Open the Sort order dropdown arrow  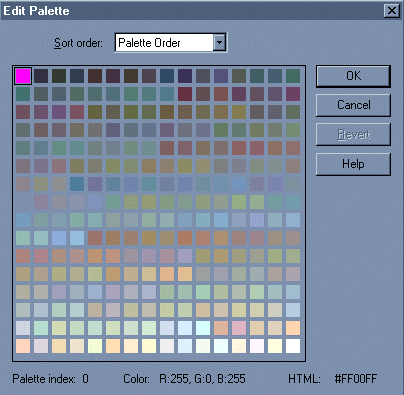coord(219,43)
